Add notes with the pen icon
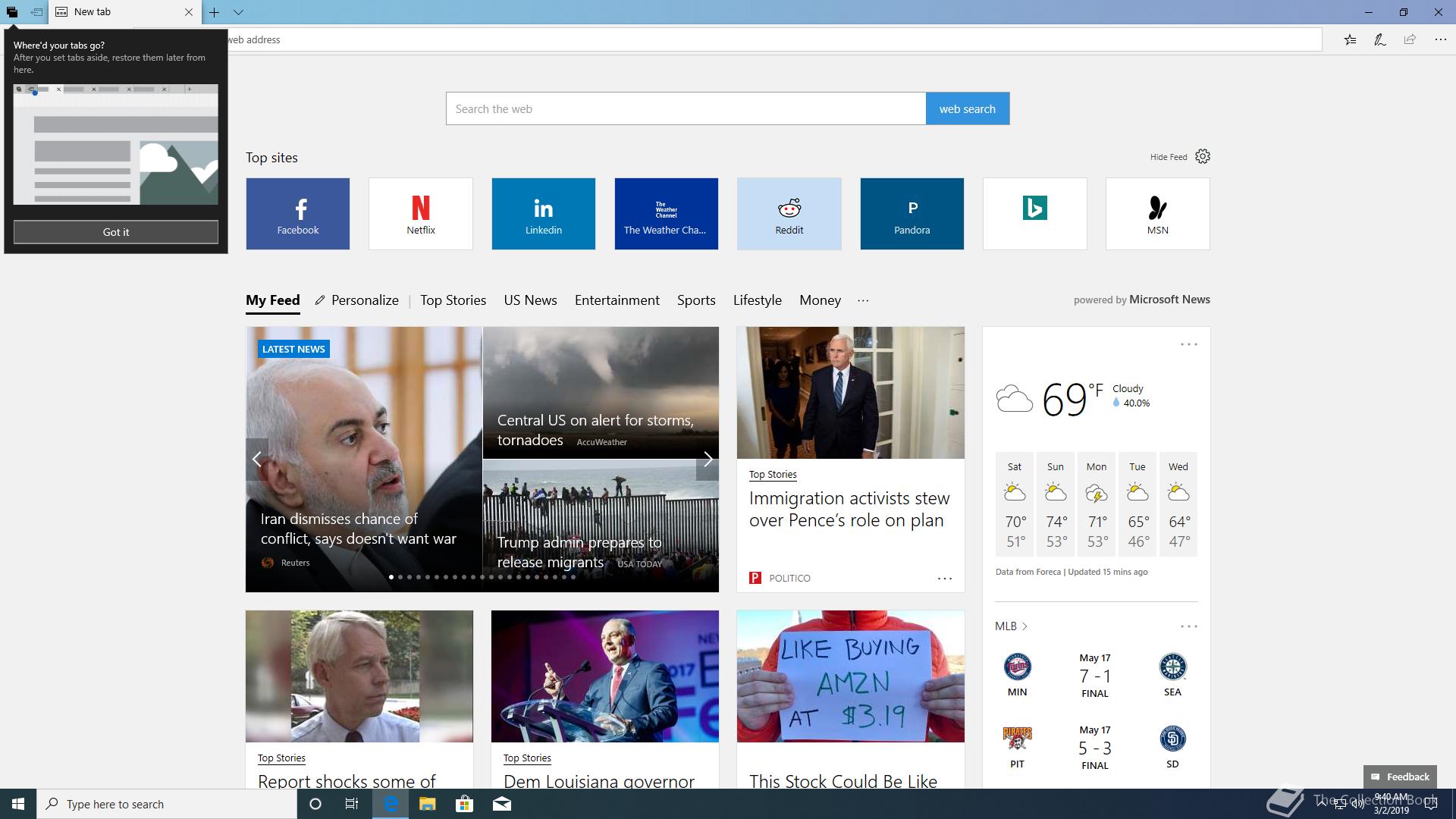The height and width of the screenshot is (819, 1456). [1380, 39]
